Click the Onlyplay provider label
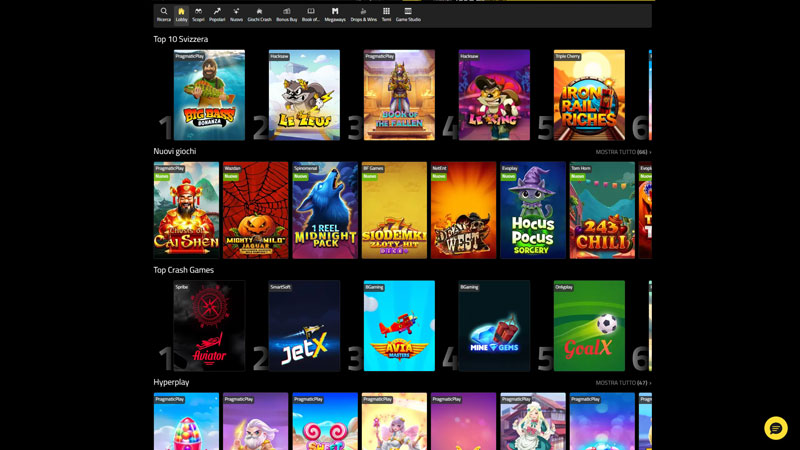 (x=564, y=287)
